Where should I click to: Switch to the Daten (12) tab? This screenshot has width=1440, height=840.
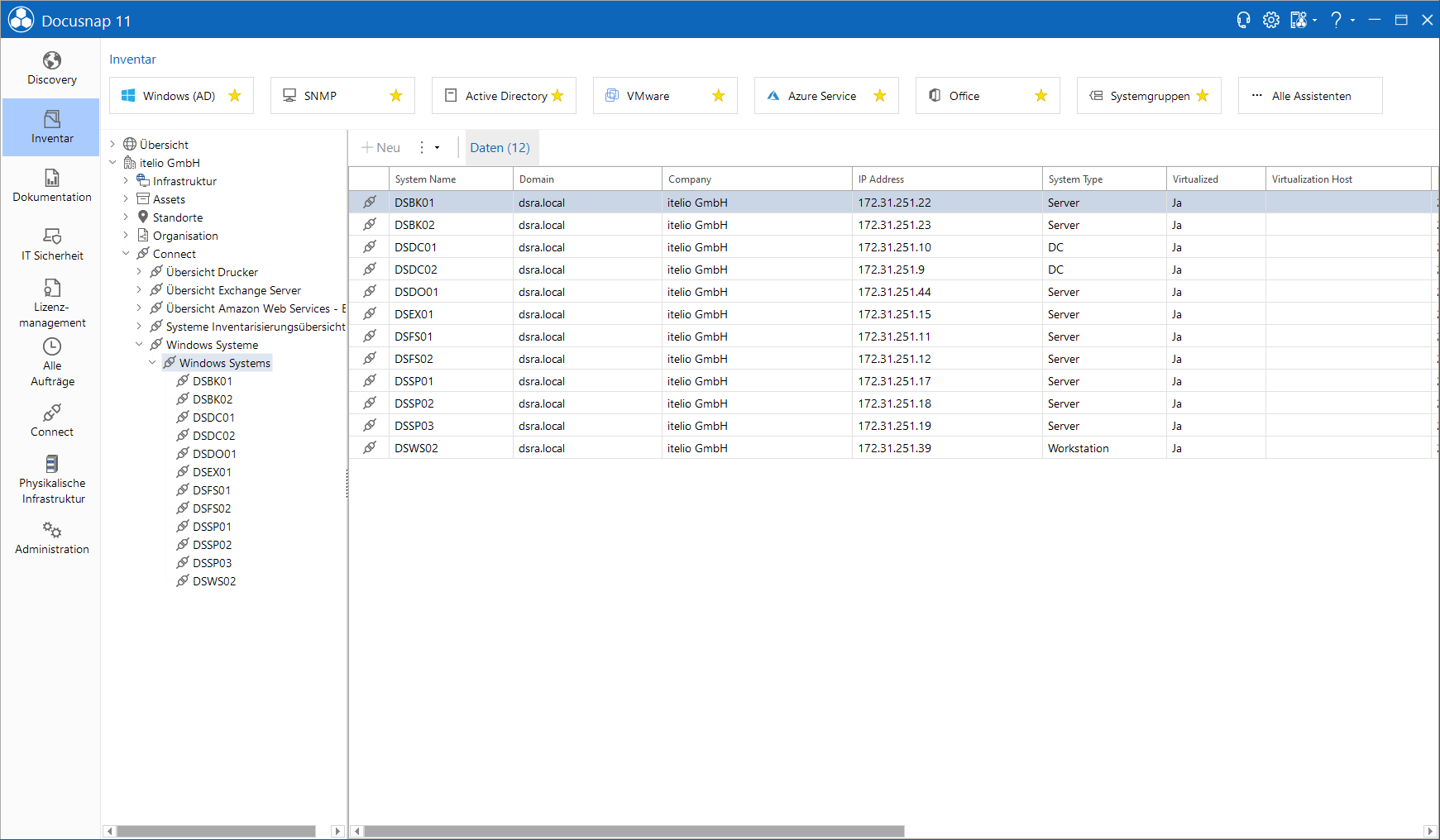(x=500, y=148)
